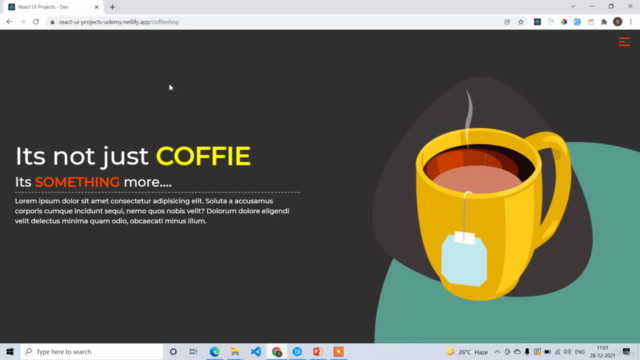Open network signal settings in tray
Image resolution: width=640 pixels, height=360 pixels.
558,352
